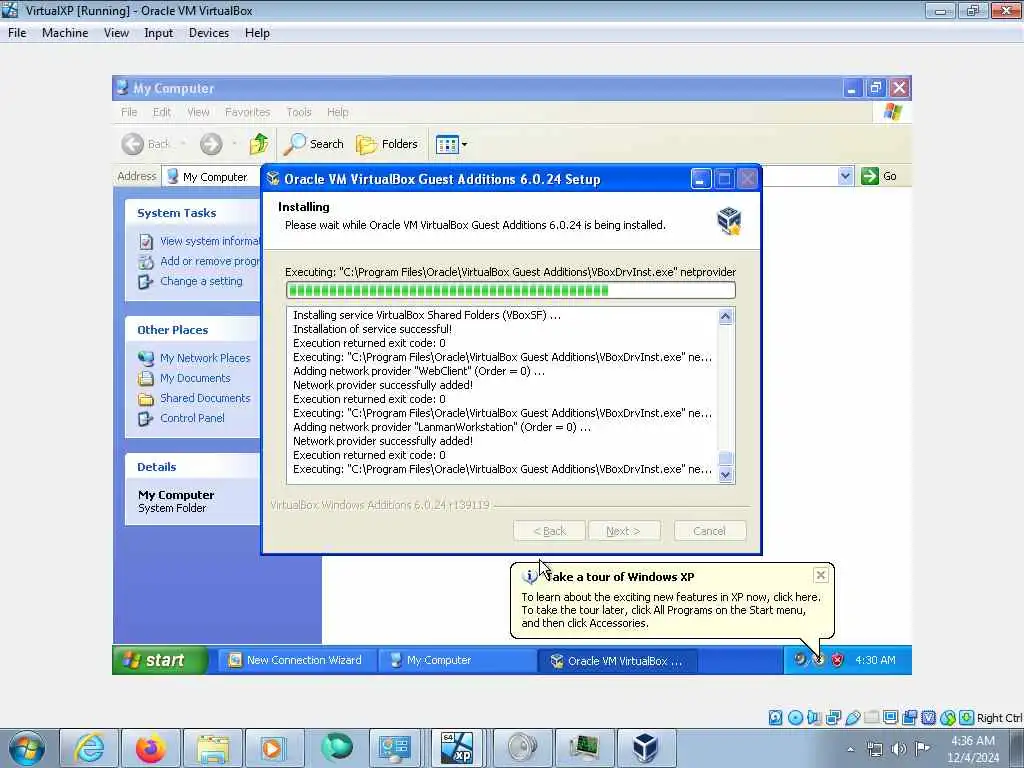The width and height of the screenshot is (1024, 768).
Task: Click the recording status icon
Action: (x=909, y=718)
